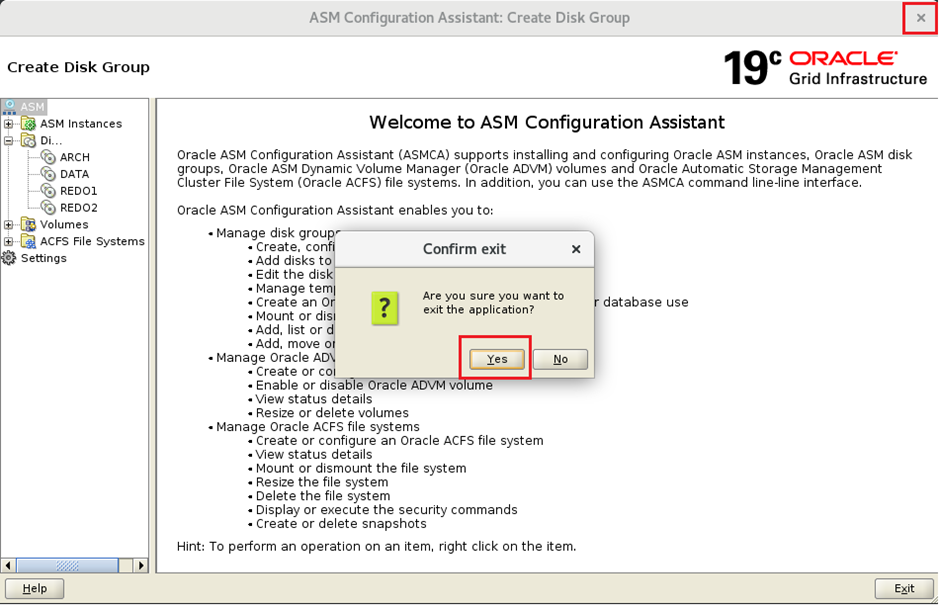Click the DATA disk group icon
The height and width of the screenshot is (609, 939).
click(49, 174)
